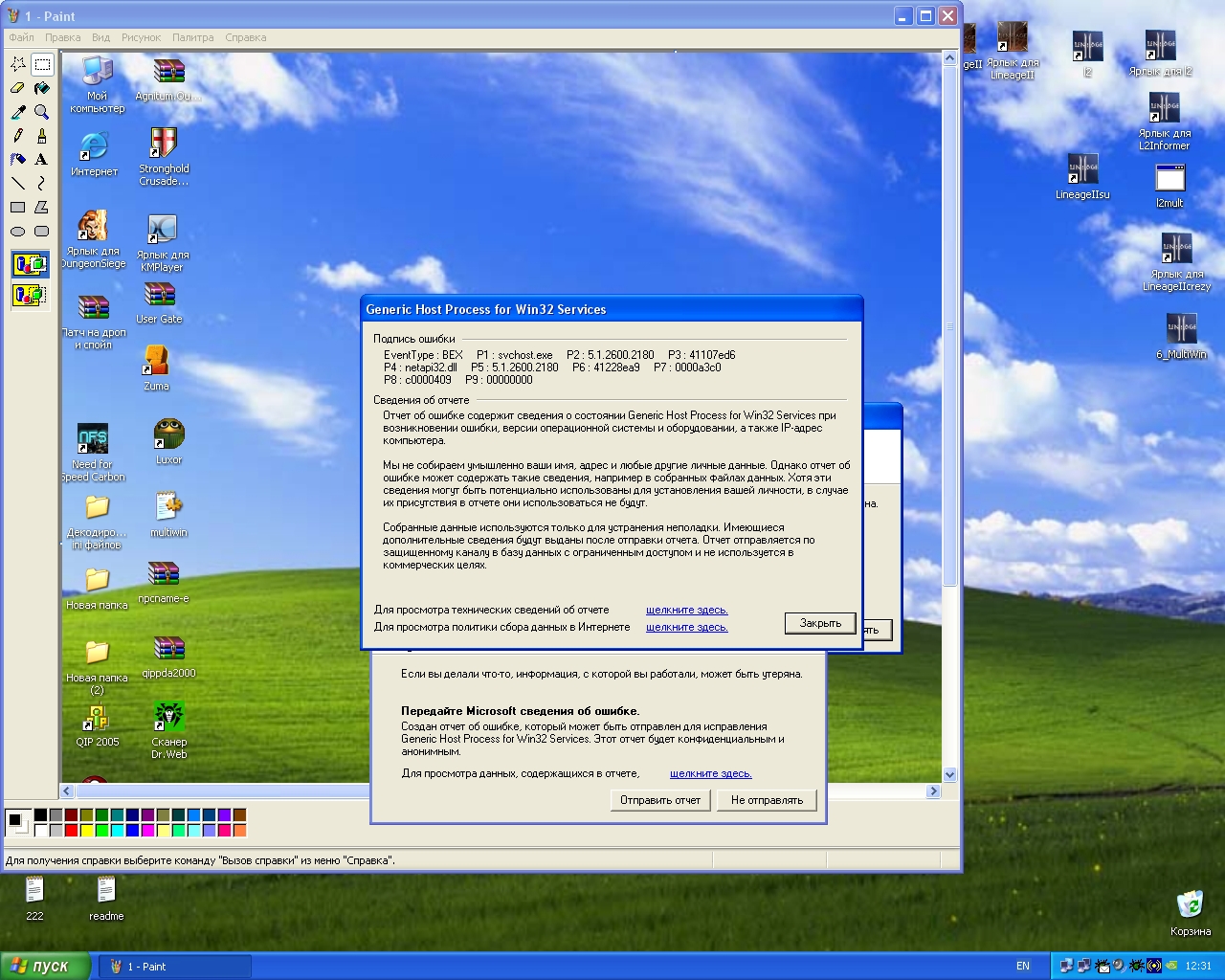
Task: Select the Text tool
Action: coord(42,159)
